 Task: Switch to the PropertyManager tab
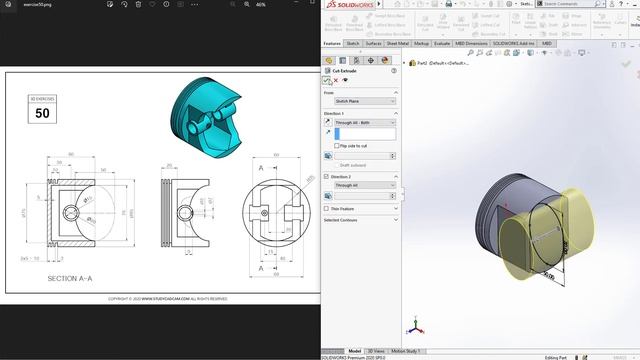pos(343,60)
